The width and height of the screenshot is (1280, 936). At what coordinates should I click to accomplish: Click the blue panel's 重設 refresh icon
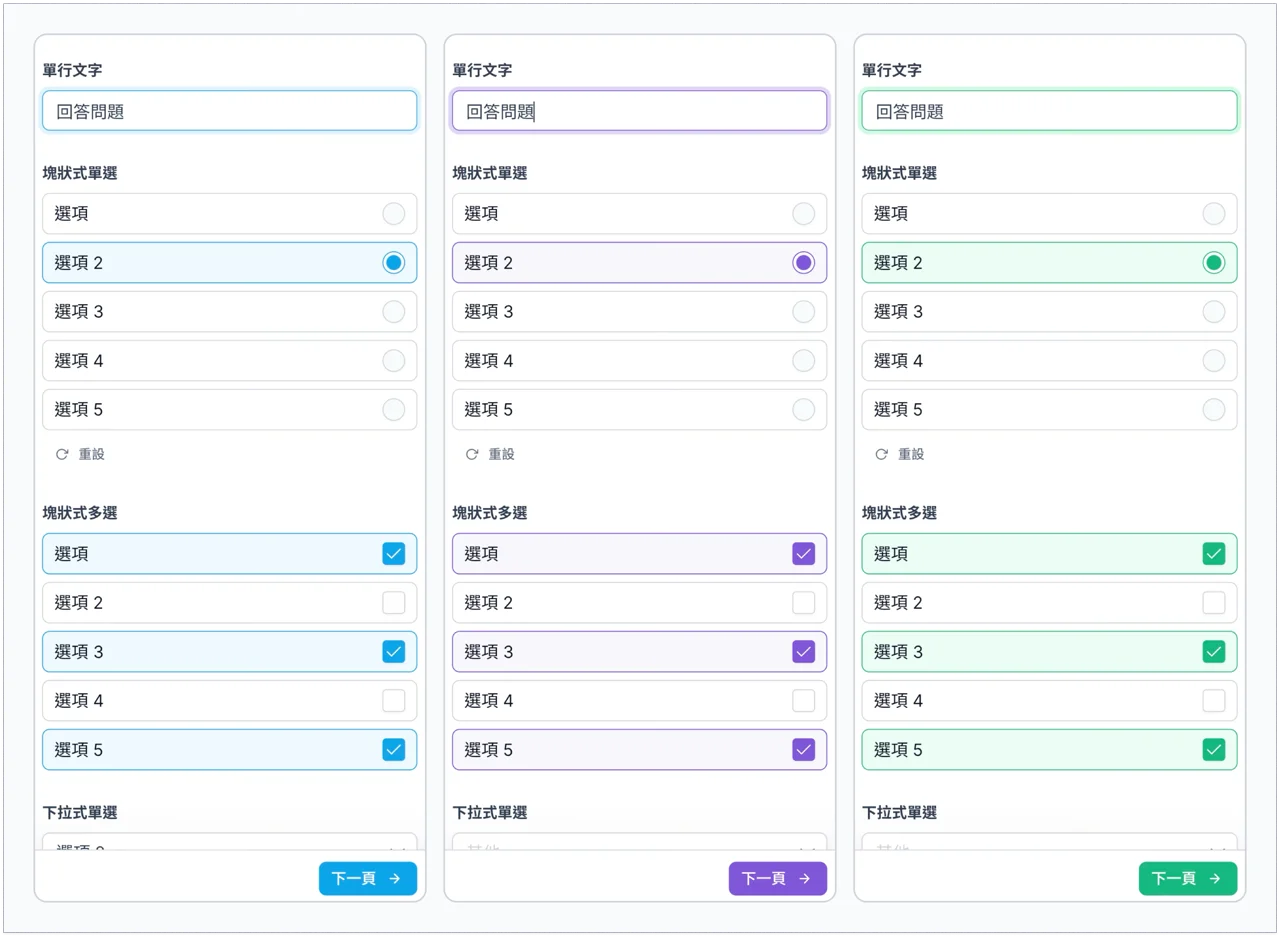(x=62, y=454)
